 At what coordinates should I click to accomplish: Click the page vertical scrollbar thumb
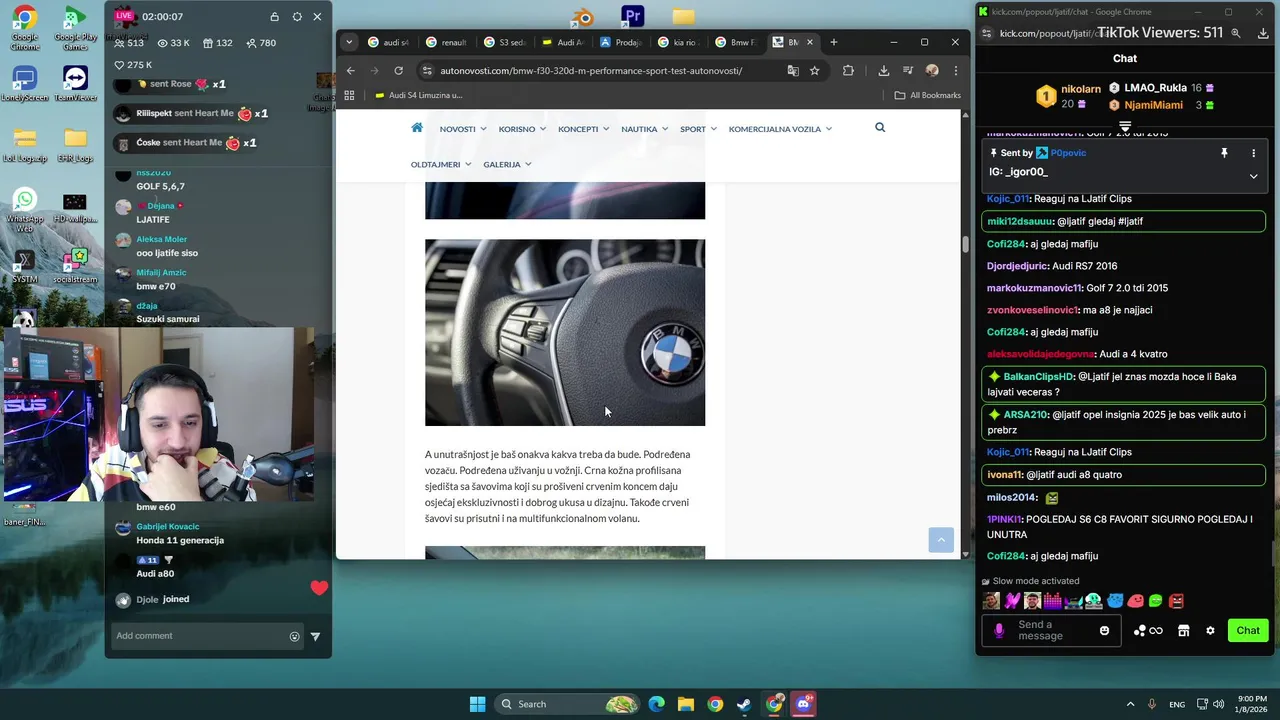tap(965, 244)
